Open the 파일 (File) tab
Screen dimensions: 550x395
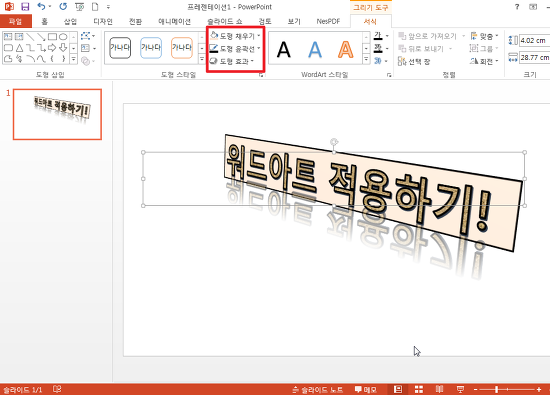pos(15,21)
